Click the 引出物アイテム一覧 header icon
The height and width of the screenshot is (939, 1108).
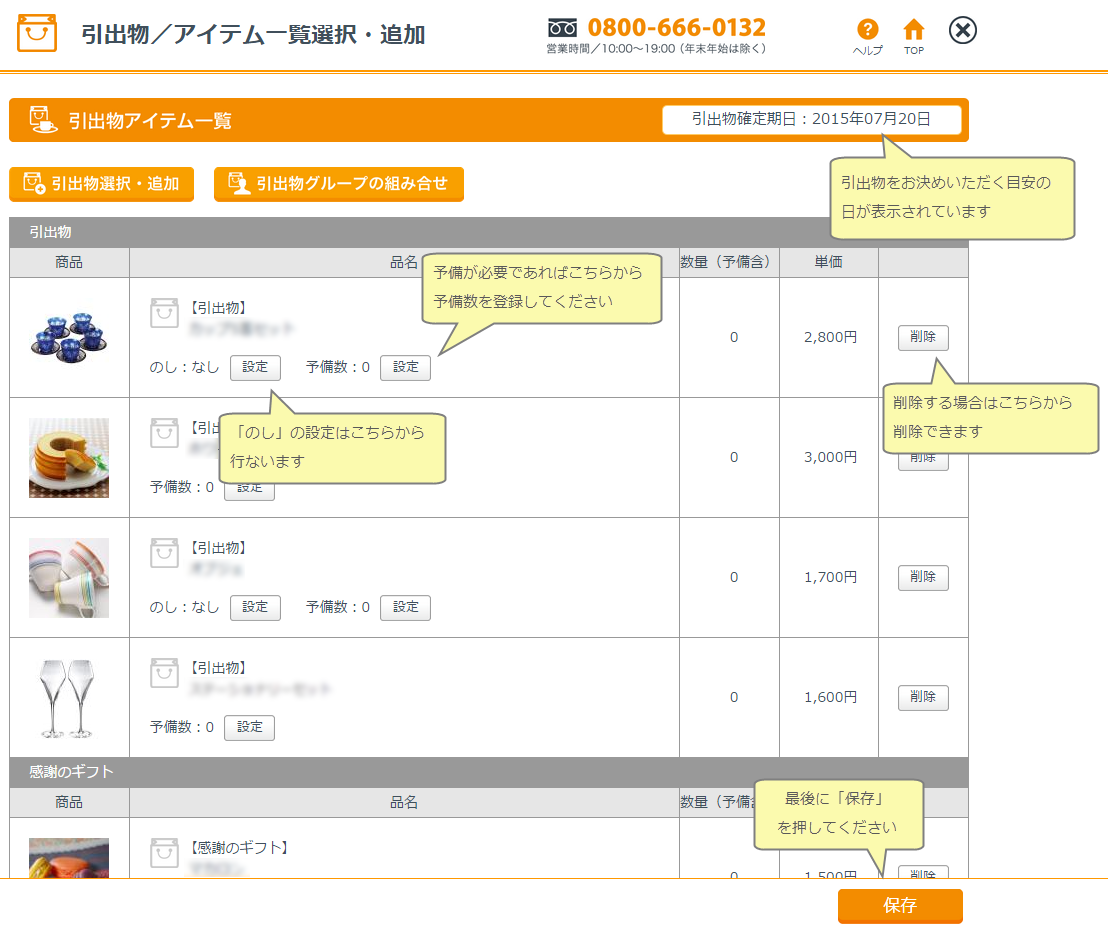(43, 120)
